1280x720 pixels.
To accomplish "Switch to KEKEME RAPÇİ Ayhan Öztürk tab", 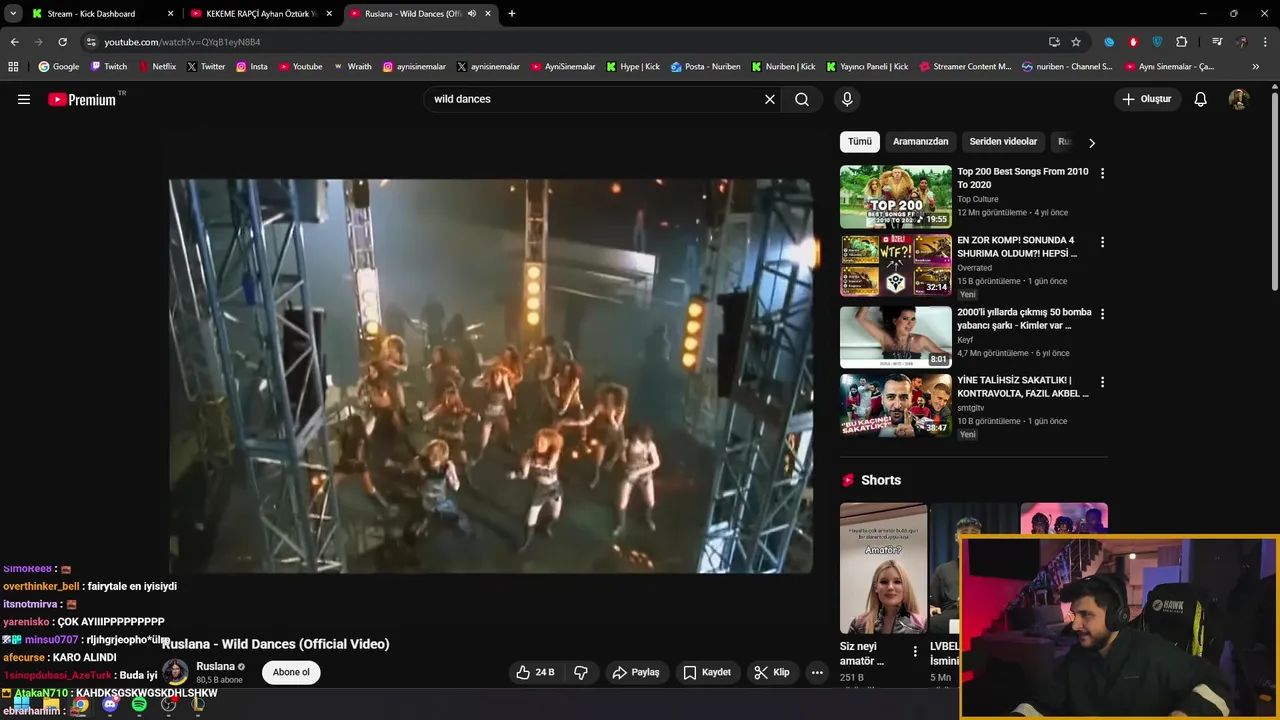I will pyautogui.click(x=264, y=14).
